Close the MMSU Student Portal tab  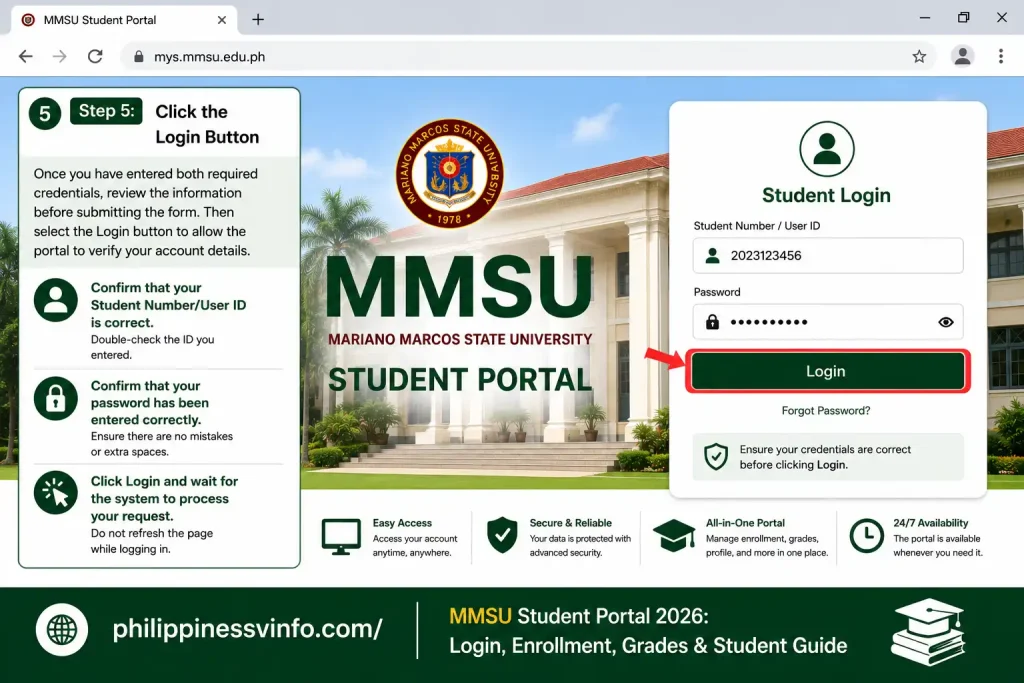click(x=222, y=20)
